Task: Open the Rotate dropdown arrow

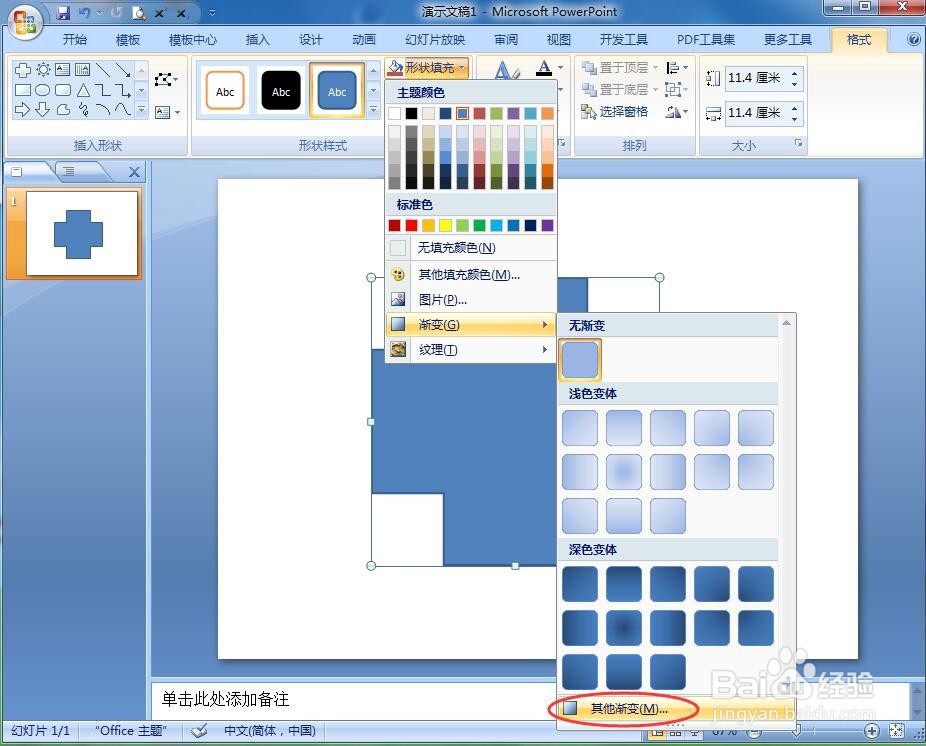Action: point(686,112)
